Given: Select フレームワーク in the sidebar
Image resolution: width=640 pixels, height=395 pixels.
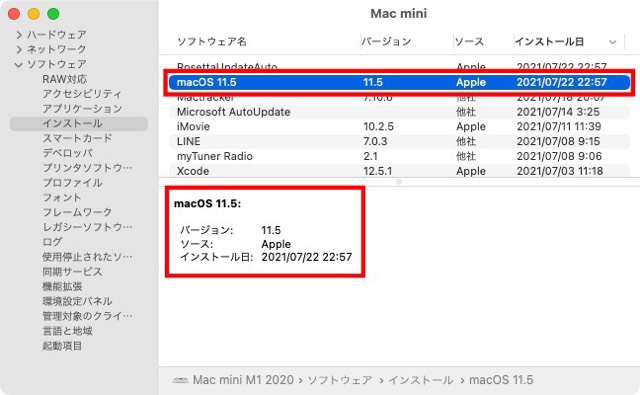Looking at the screenshot, I should click(77, 212).
